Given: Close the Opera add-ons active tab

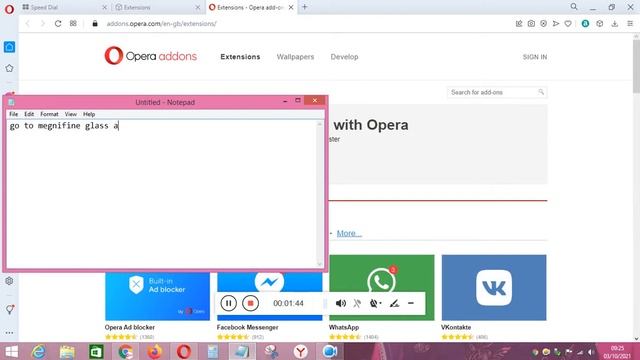Looking at the screenshot, I should click(291, 7).
